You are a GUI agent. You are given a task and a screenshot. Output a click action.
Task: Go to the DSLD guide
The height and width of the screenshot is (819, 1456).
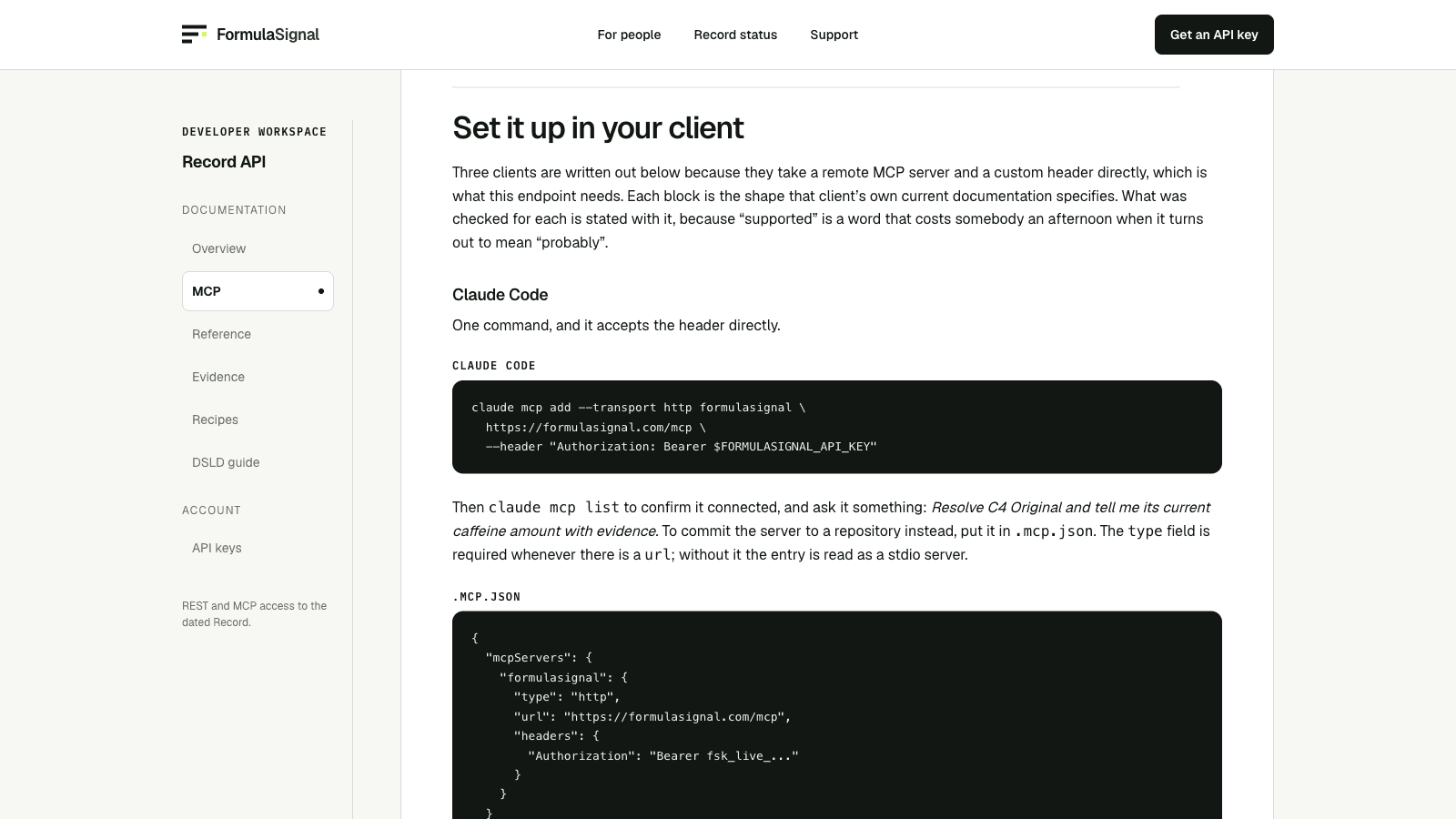pyautogui.click(x=258, y=462)
